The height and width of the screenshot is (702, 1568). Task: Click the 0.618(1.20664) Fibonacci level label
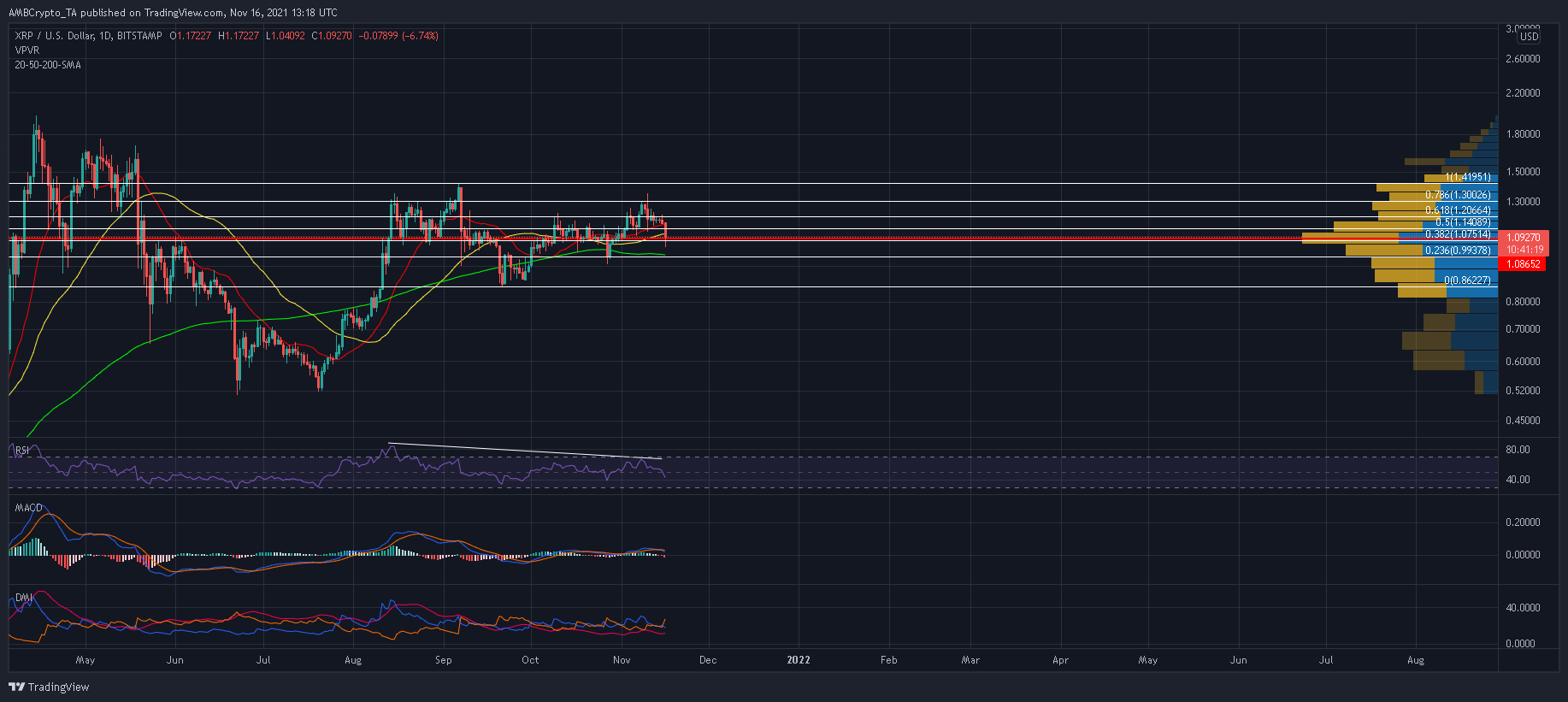pyautogui.click(x=1458, y=210)
